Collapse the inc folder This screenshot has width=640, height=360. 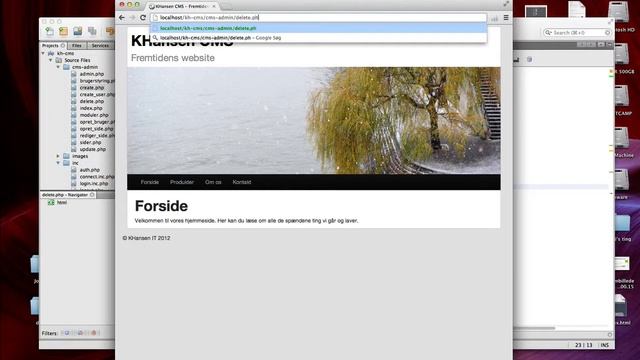(x=58, y=163)
